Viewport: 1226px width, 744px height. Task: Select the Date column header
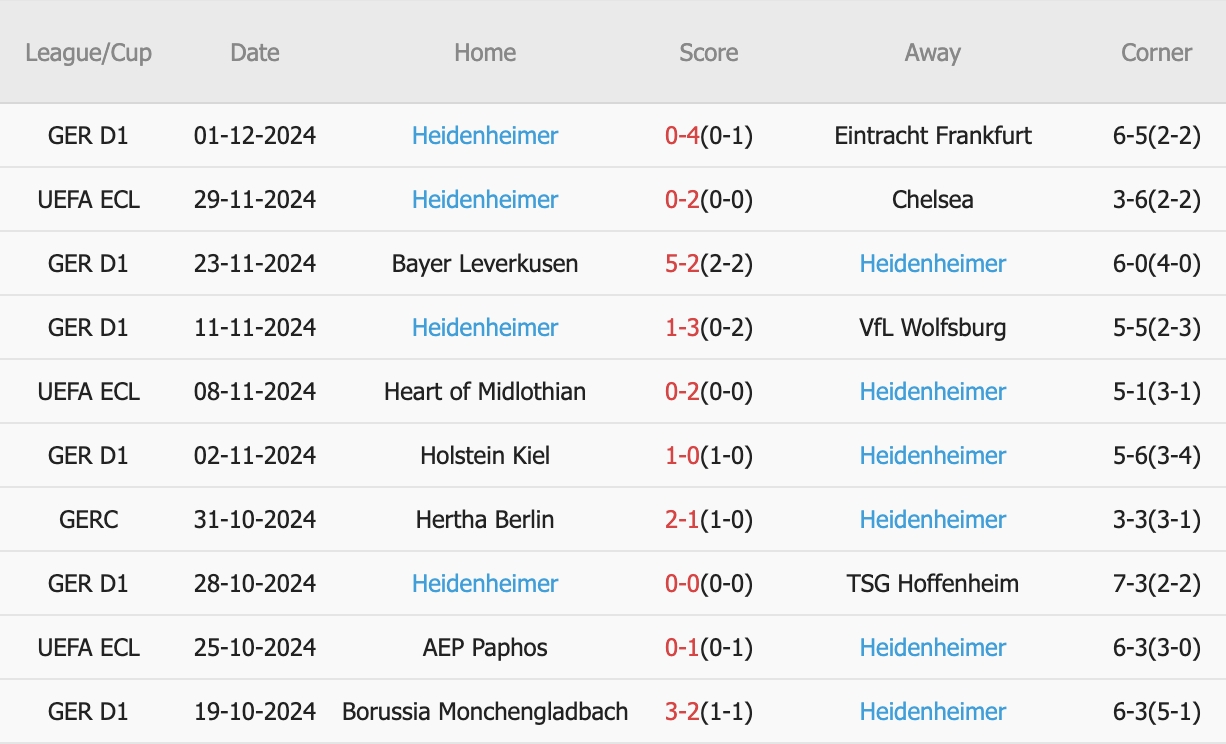255,53
